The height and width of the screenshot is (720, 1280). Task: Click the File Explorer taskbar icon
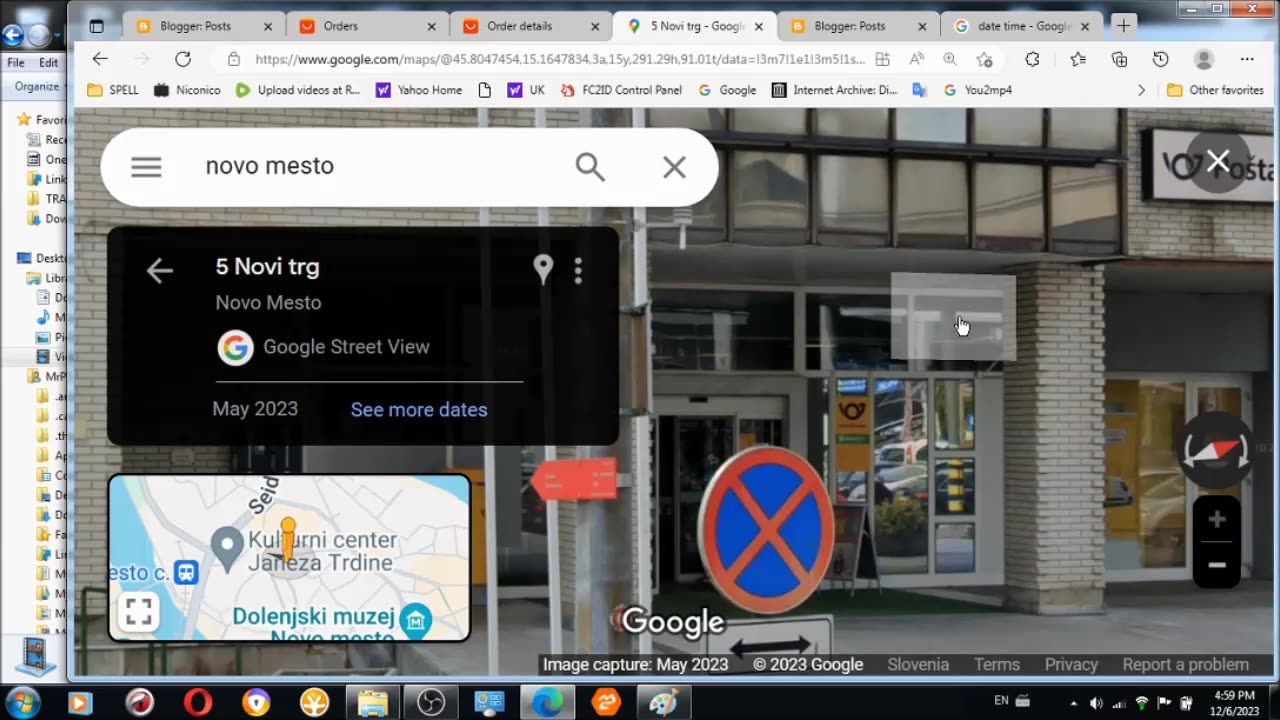[x=373, y=703]
